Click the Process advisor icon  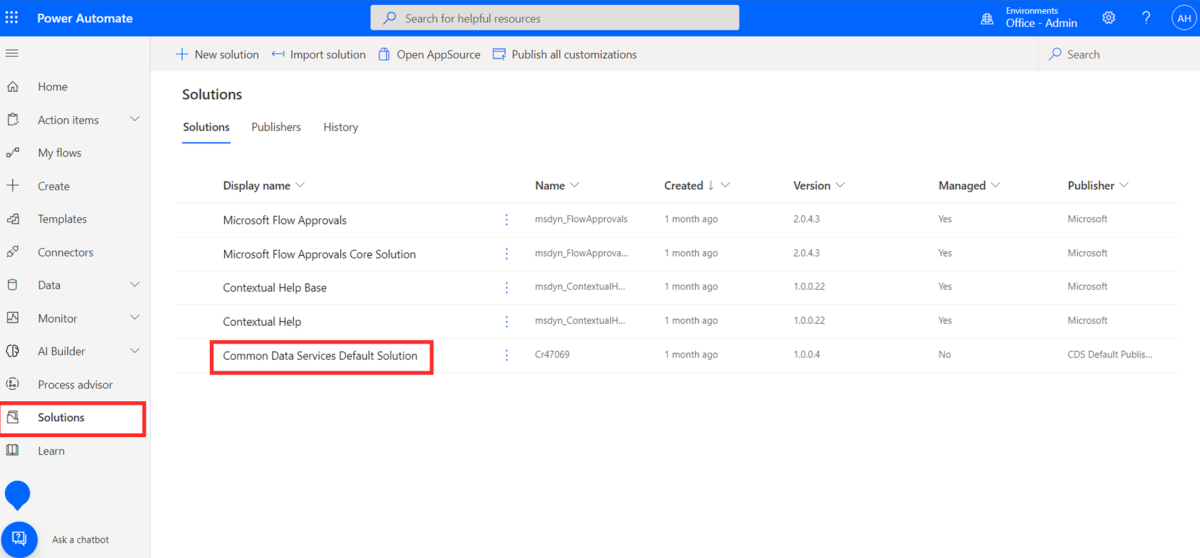click(13, 384)
